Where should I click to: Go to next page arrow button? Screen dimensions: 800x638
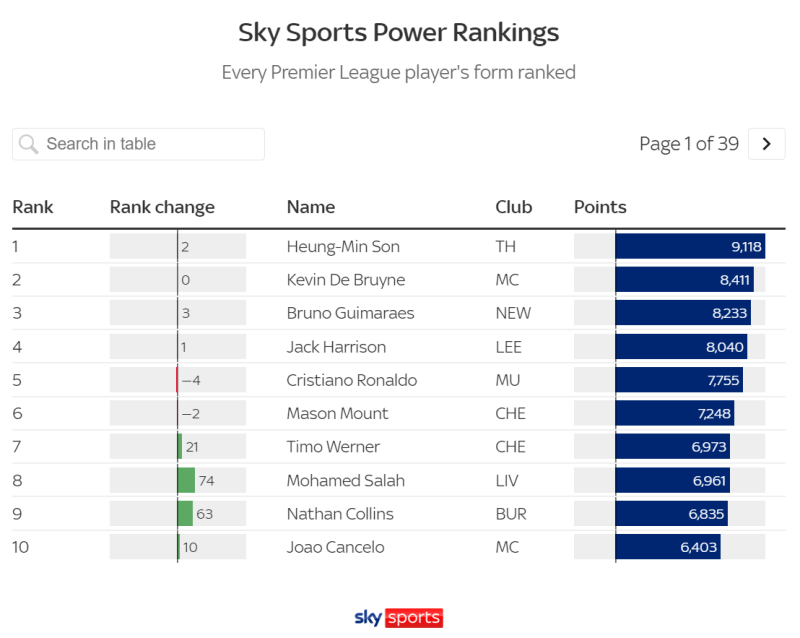pyautogui.click(x=767, y=144)
